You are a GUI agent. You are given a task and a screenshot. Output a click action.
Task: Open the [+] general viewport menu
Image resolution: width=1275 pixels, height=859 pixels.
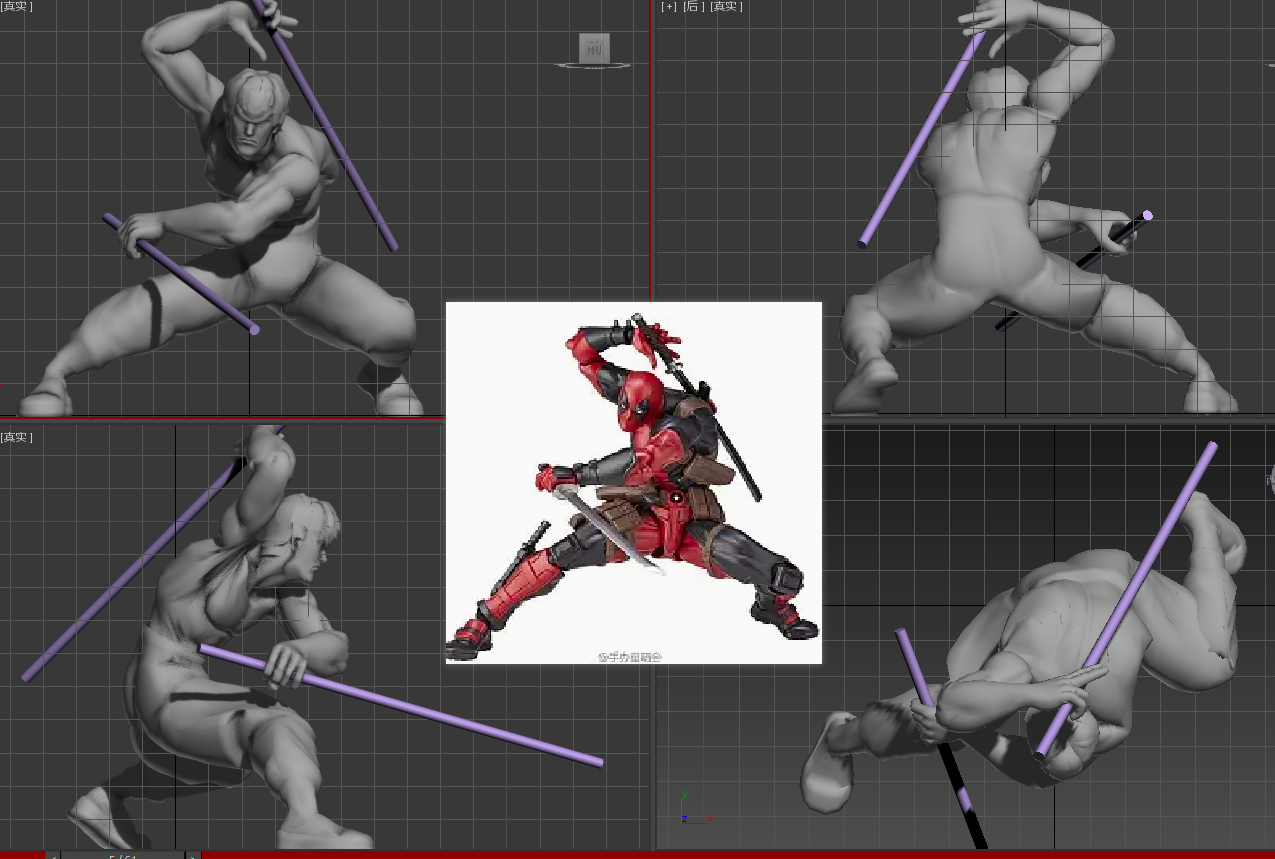click(x=669, y=6)
